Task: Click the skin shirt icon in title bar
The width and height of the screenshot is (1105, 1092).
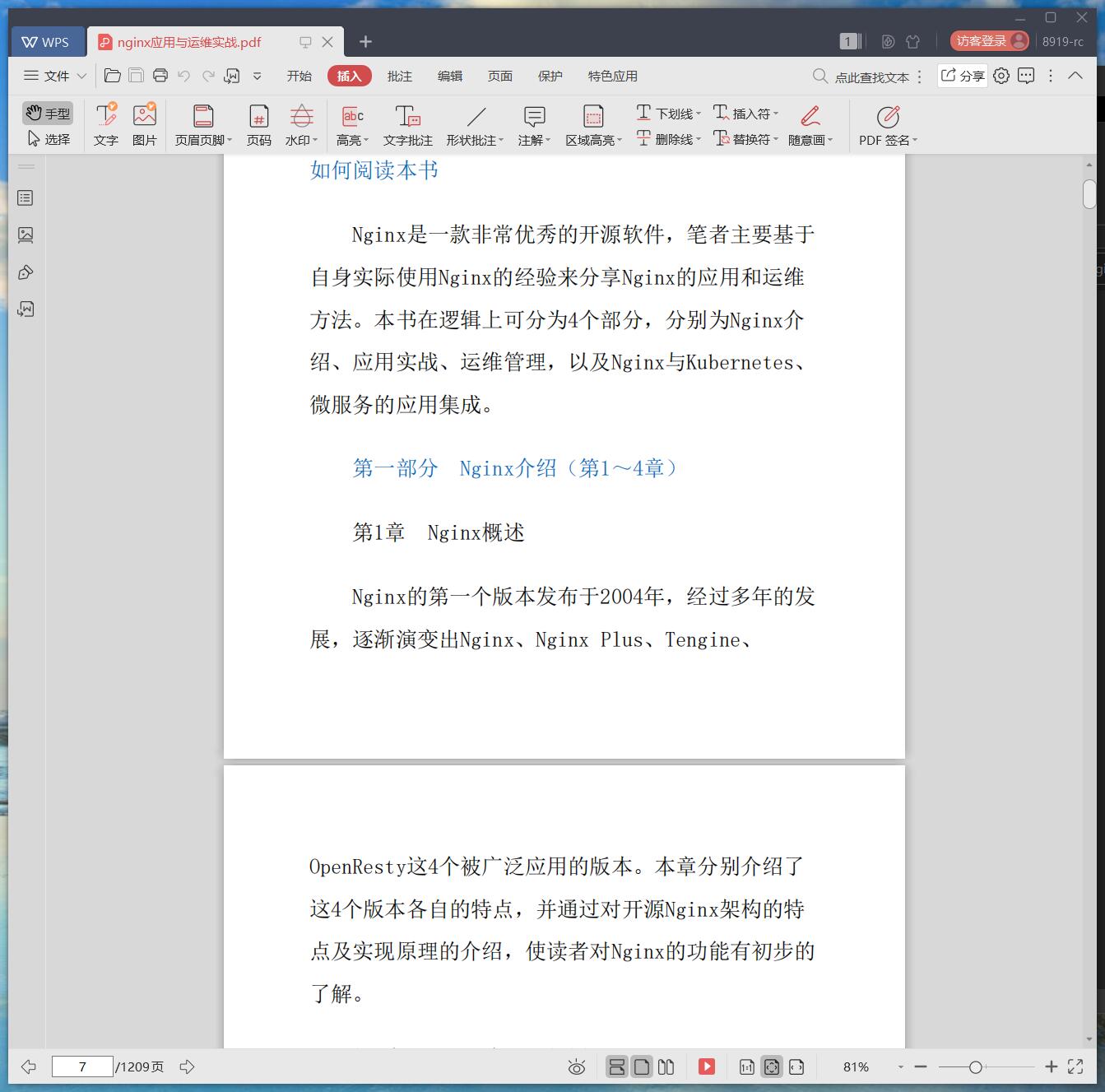Action: pos(912,41)
